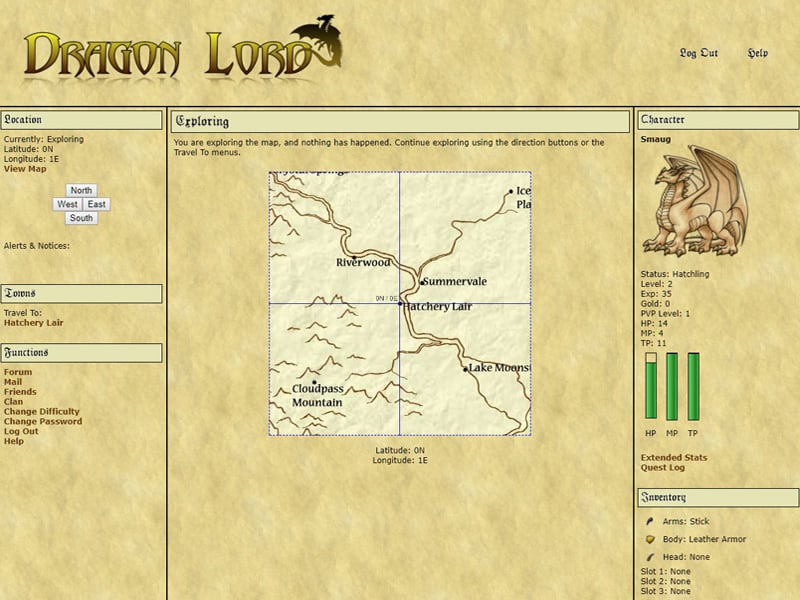Open View Map in the Location panel
800x600 pixels.
point(26,168)
